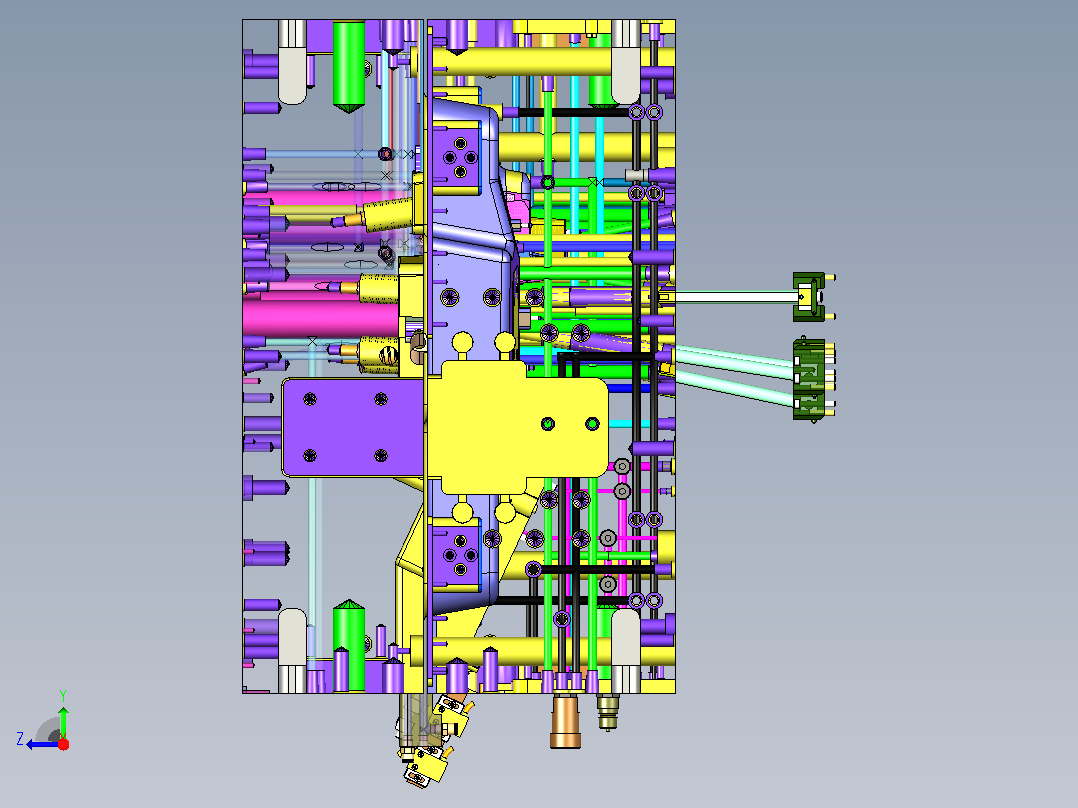Select the lower purple block with four holes
Screen dimensions: 1078x808
[x=456, y=555]
